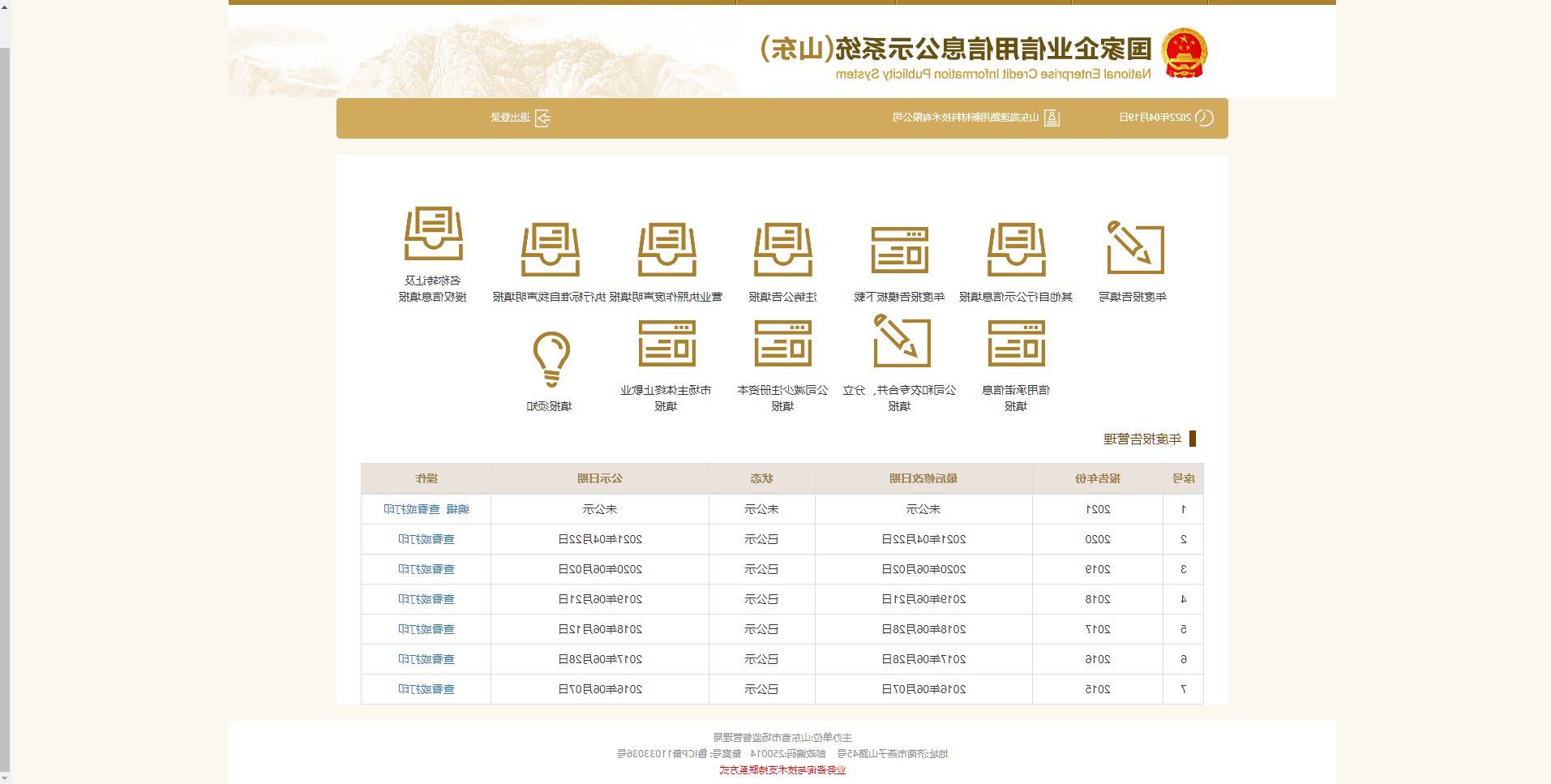1551x784 pixels.
Task: Click the 执行标准自我声明填报 icon
Action: click(550, 250)
